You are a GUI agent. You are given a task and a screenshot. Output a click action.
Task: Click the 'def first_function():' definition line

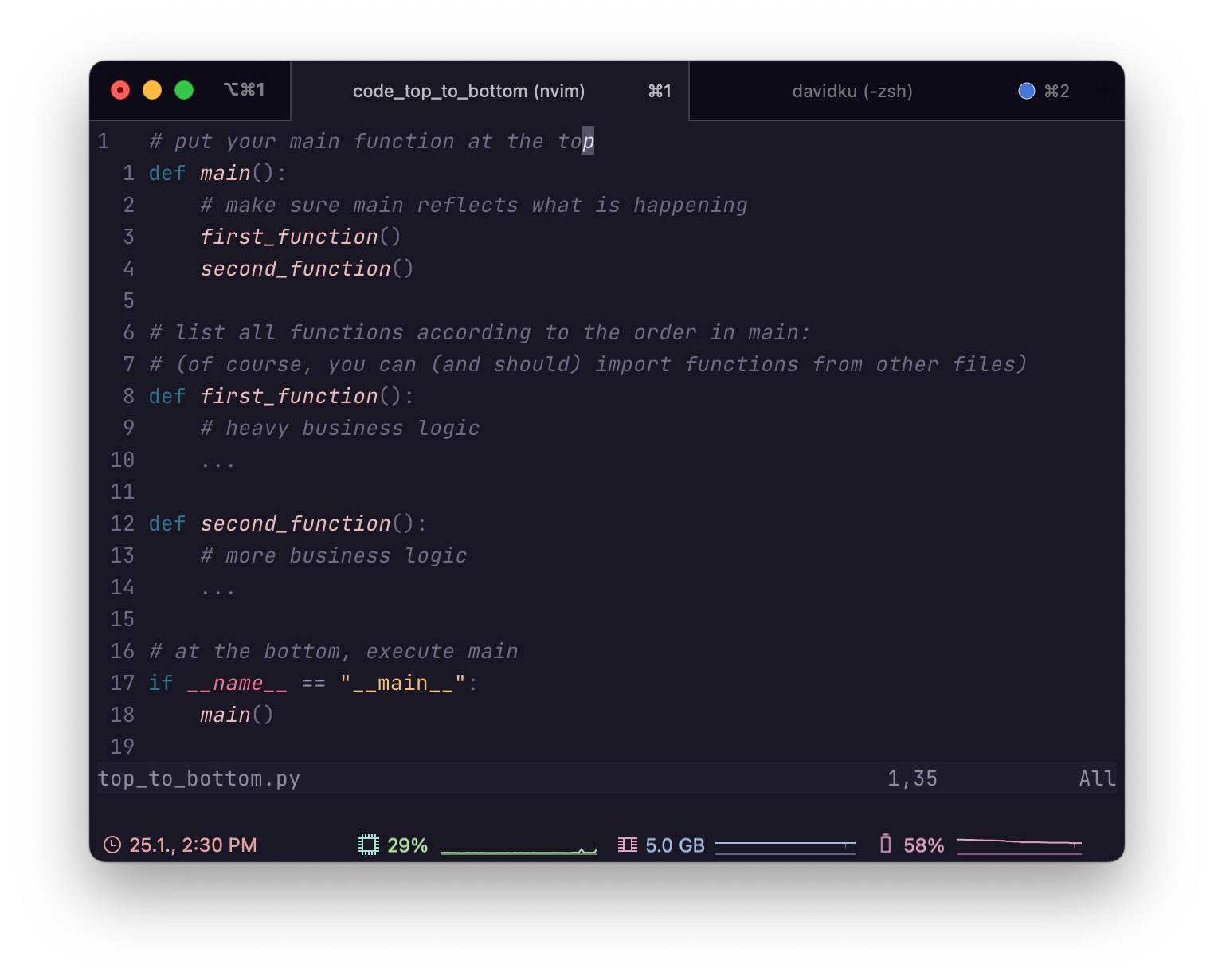pyautogui.click(x=281, y=396)
